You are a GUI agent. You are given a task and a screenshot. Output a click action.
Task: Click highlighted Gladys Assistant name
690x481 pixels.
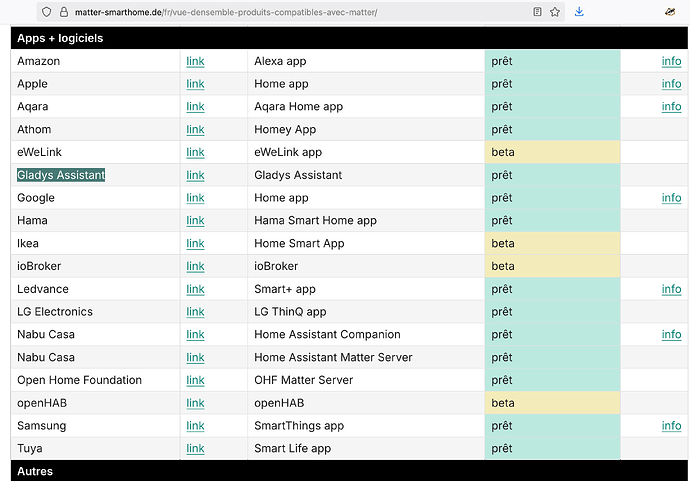pos(61,175)
